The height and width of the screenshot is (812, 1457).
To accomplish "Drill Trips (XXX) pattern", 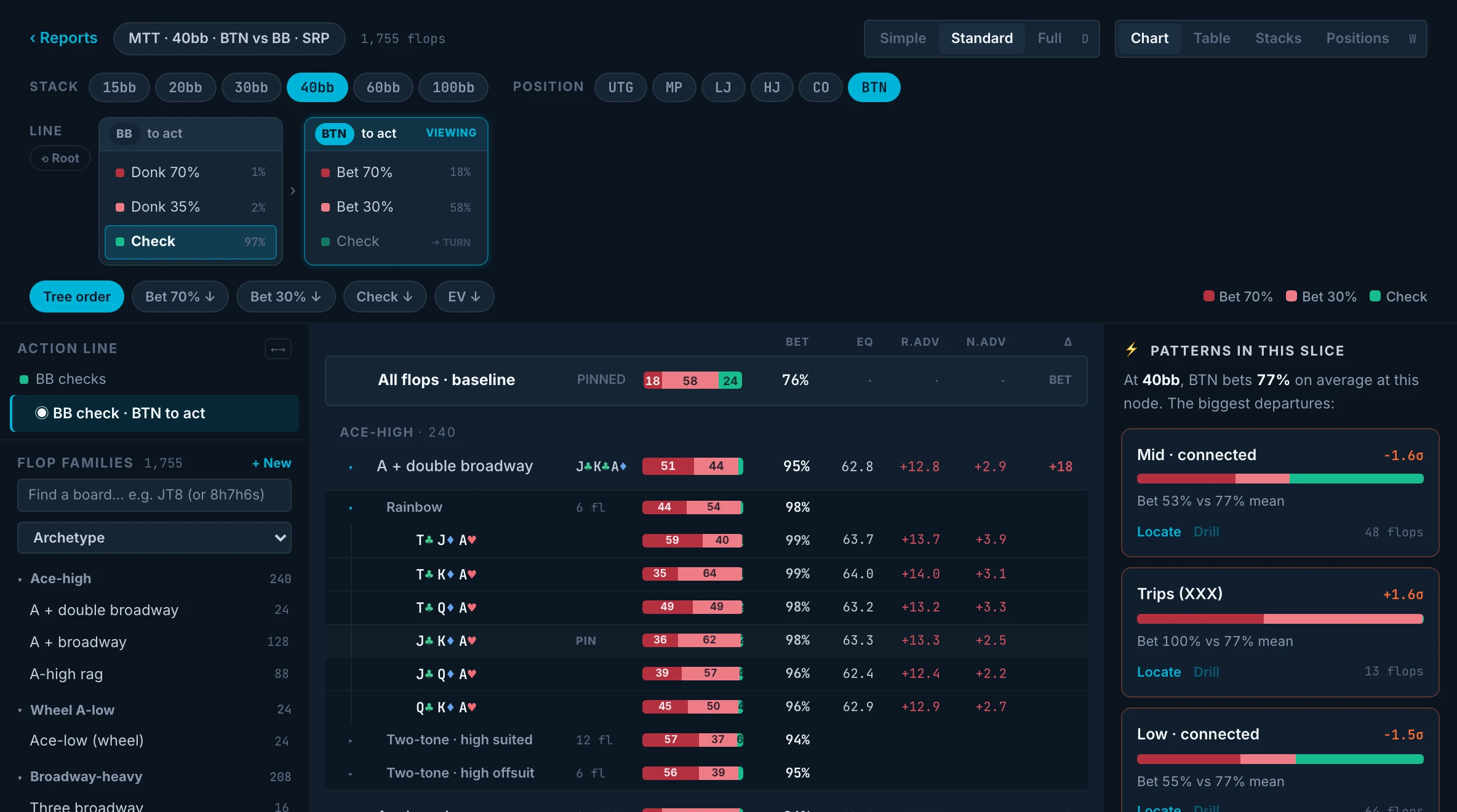I will point(1206,672).
